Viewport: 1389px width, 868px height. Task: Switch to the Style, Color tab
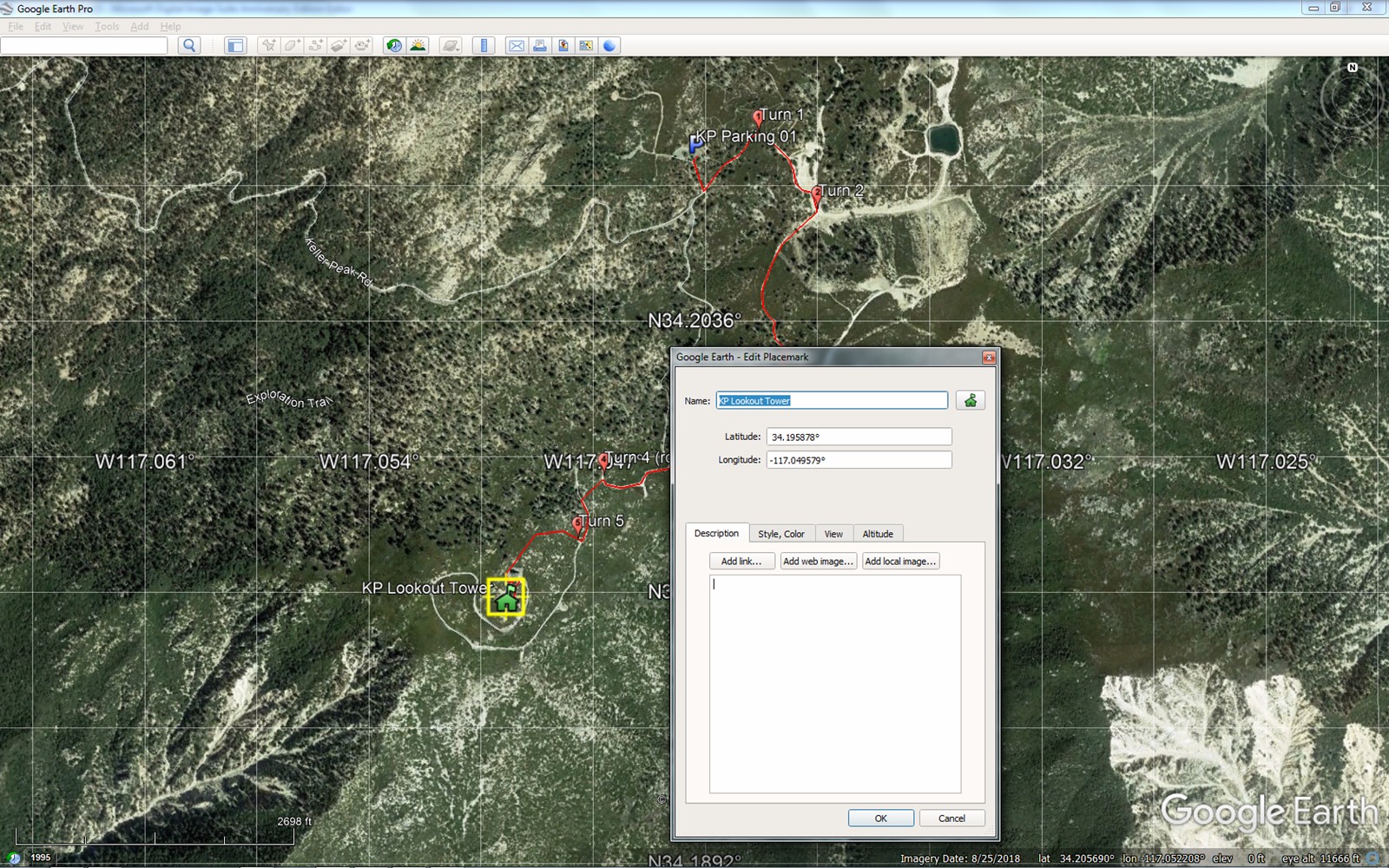[780, 534]
